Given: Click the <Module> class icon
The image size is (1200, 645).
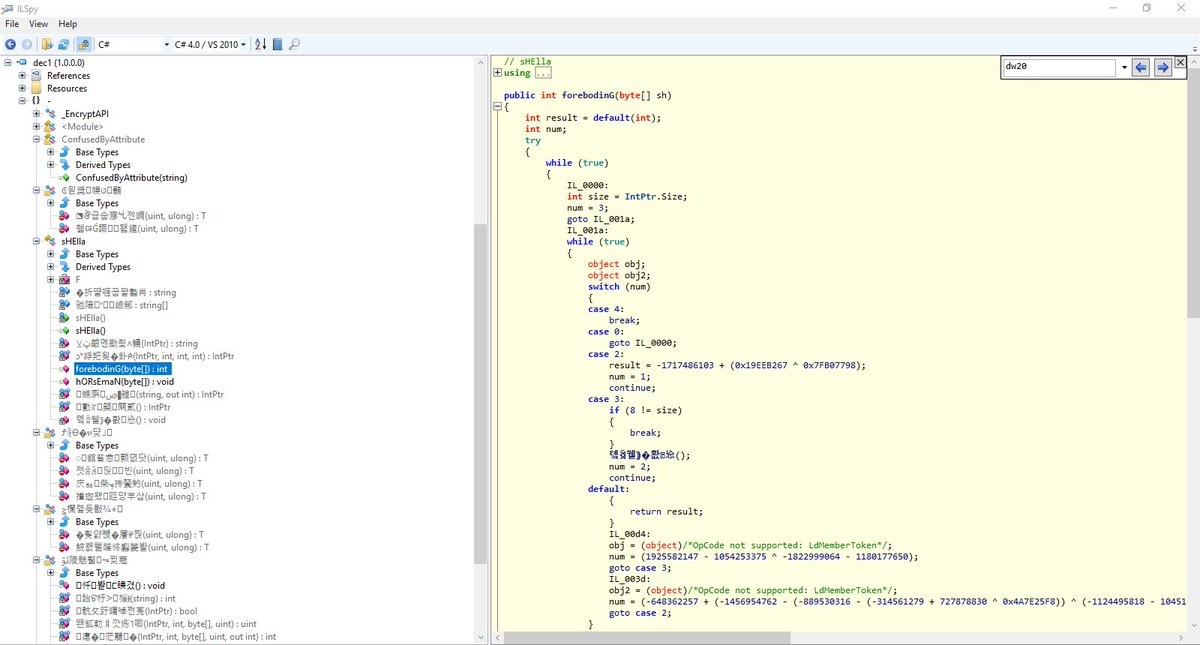Looking at the screenshot, I should [51, 127].
